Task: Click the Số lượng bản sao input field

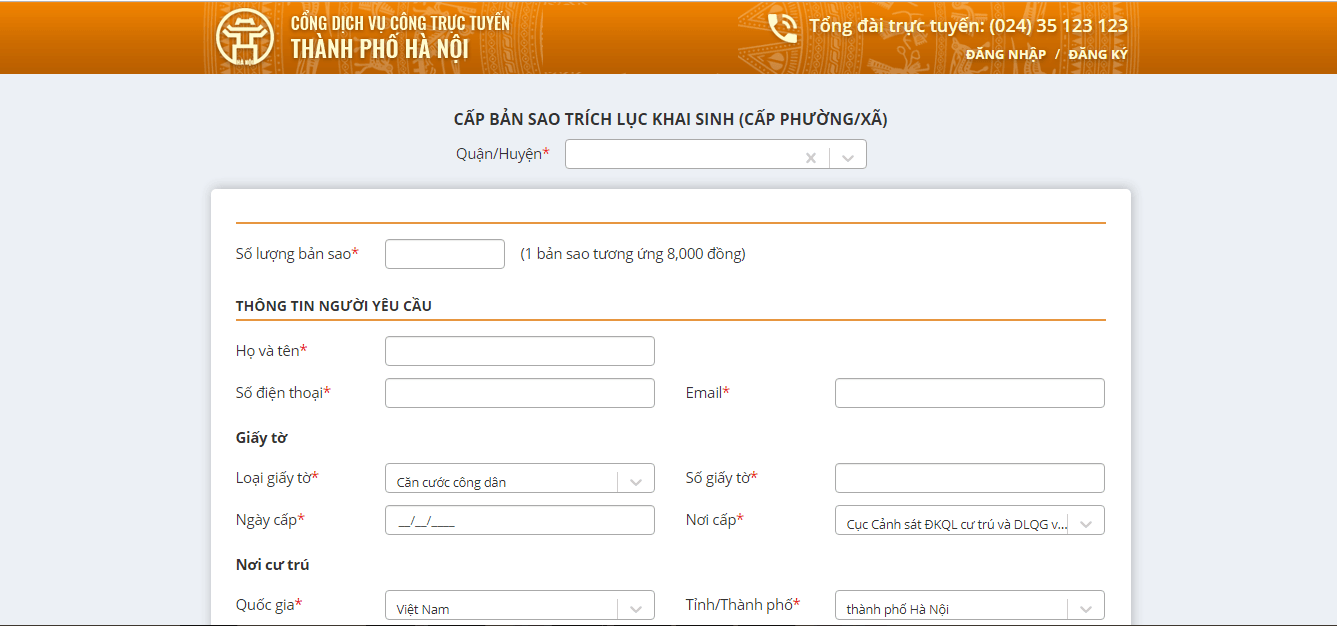Action: tap(444, 254)
